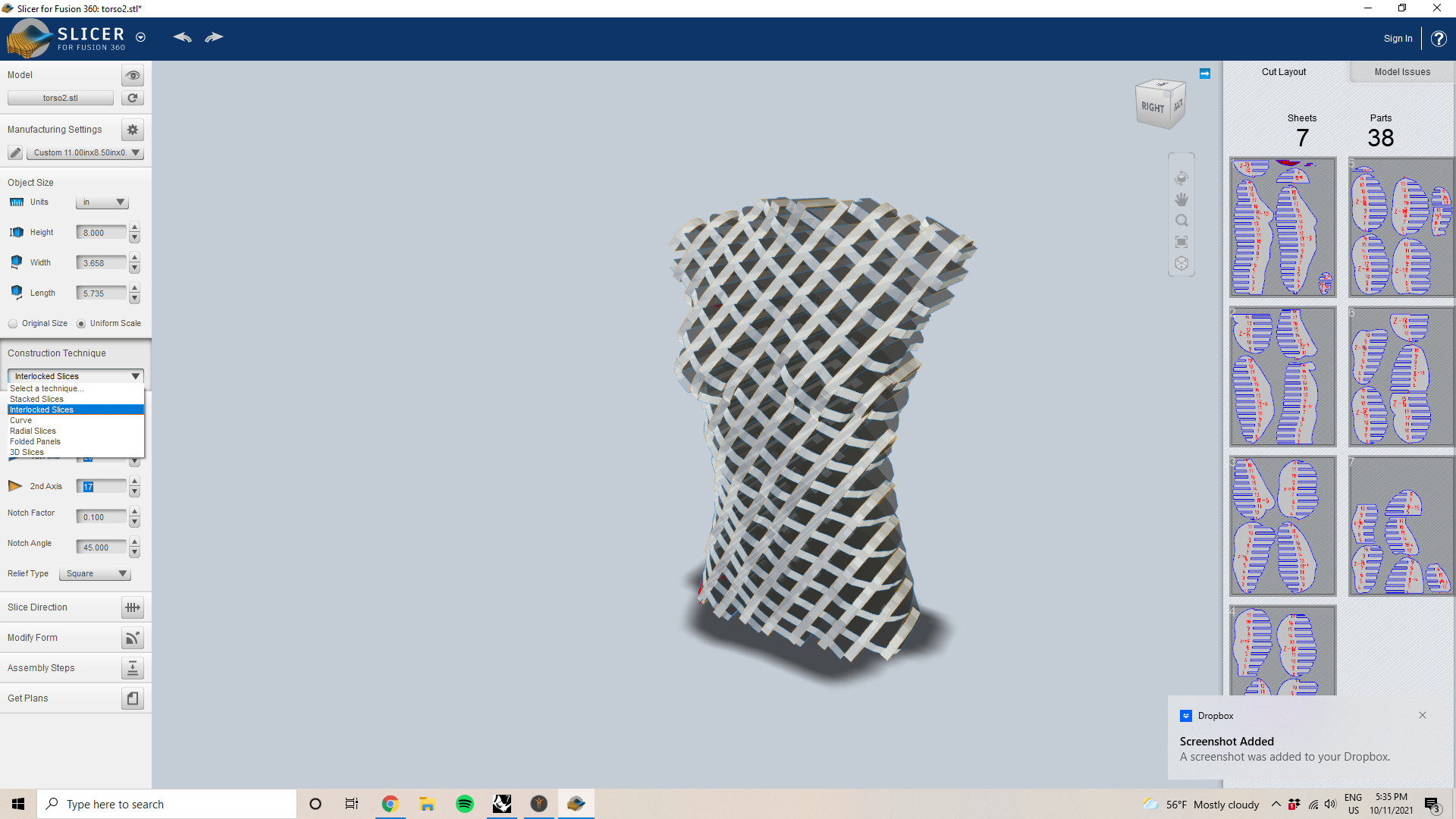
Task: Open Spotify from the taskbar
Action: click(x=464, y=804)
